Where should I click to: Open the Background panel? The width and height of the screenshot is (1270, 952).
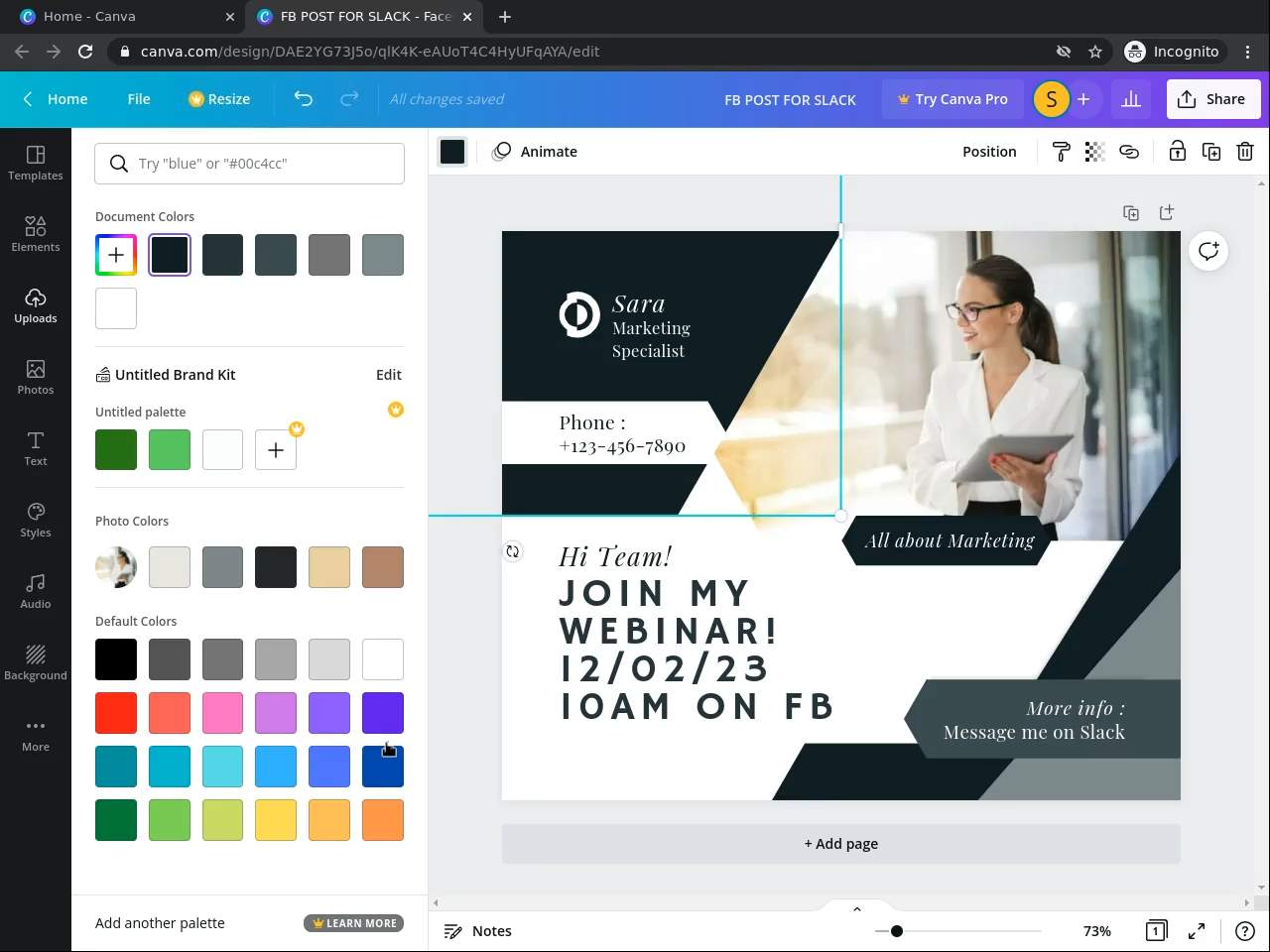[36, 662]
